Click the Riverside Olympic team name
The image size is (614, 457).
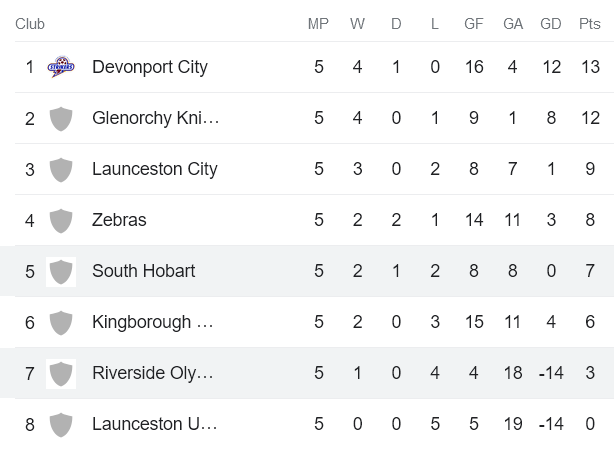tap(152, 373)
